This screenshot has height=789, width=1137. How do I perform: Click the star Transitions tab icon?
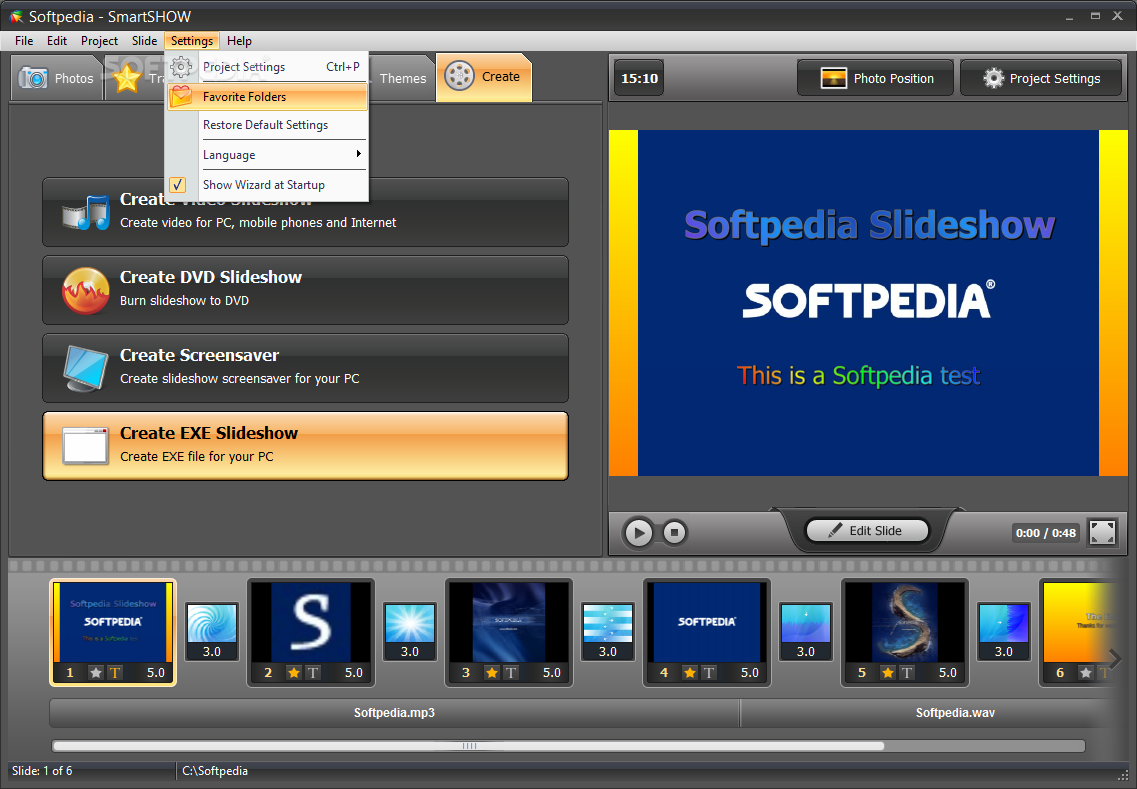(127, 78)
